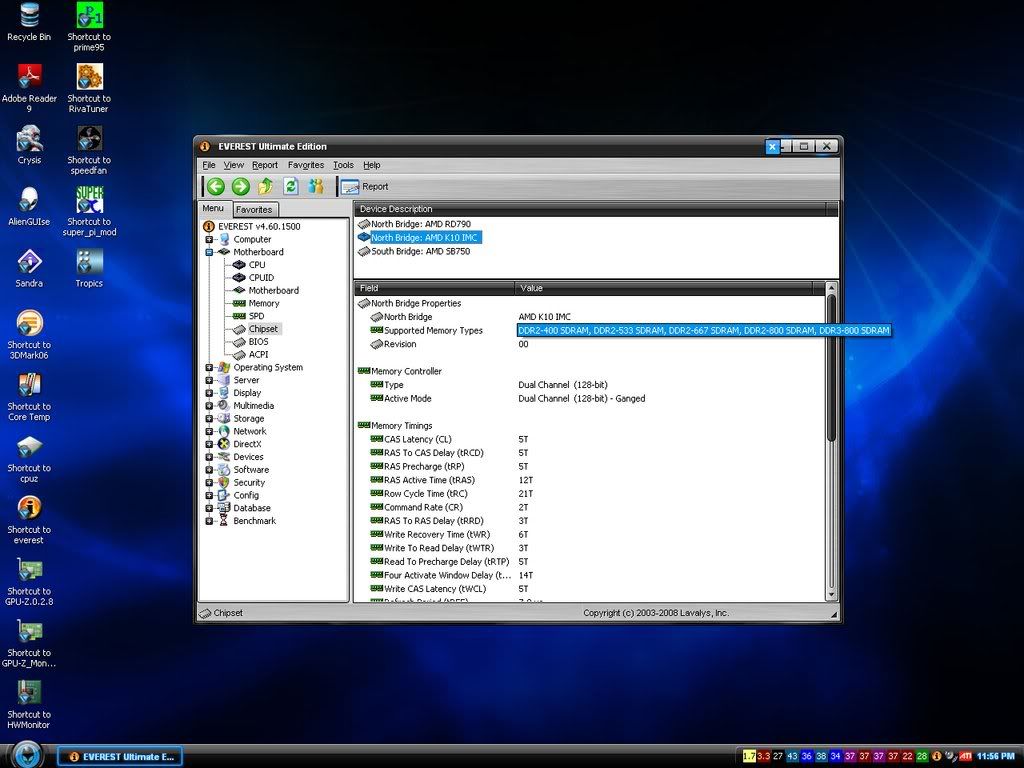Click the green Back arrow toolbar icon

[x=215, y=186]
